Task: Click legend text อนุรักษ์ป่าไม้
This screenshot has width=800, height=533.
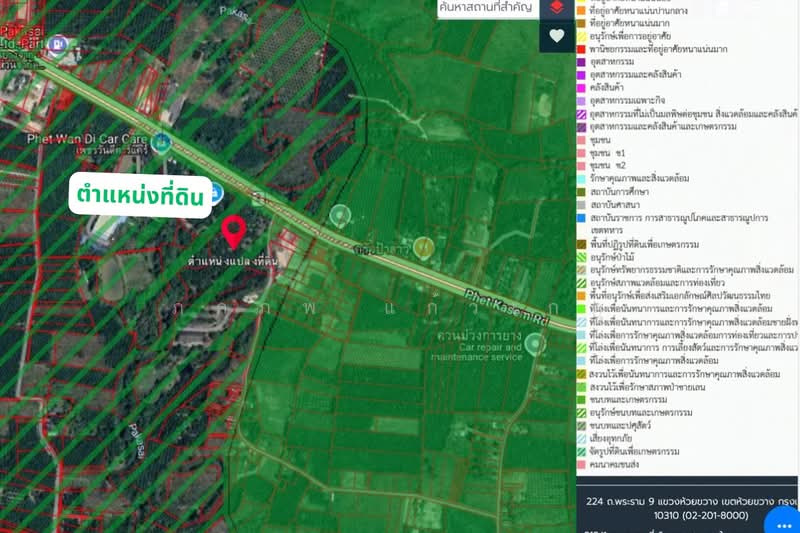Action: [x=612, y=258]
